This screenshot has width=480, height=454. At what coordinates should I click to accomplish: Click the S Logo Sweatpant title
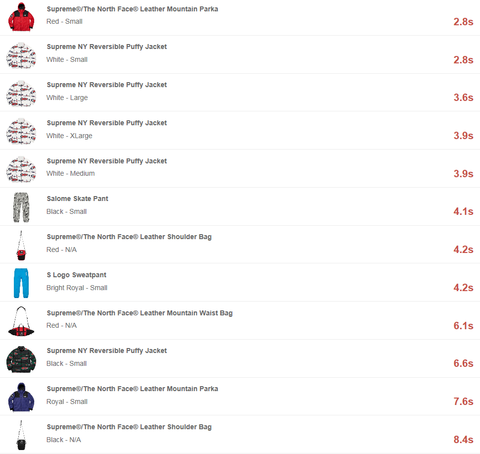click(x=76, y=275)
